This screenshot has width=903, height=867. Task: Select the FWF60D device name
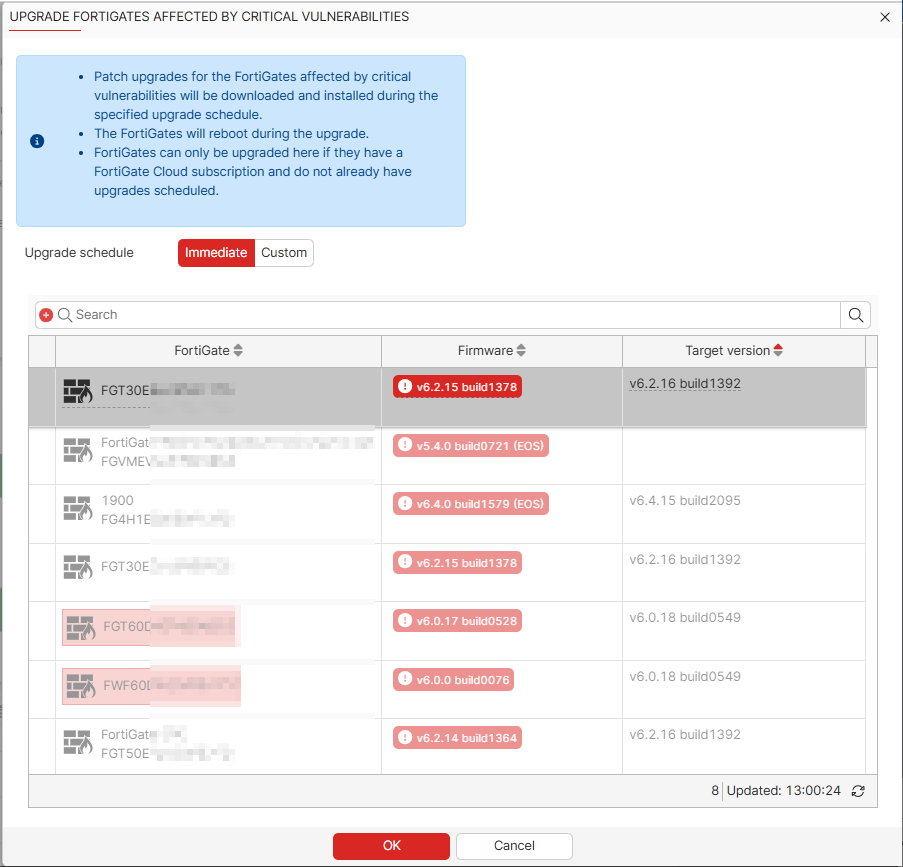[x=127, y=686]
